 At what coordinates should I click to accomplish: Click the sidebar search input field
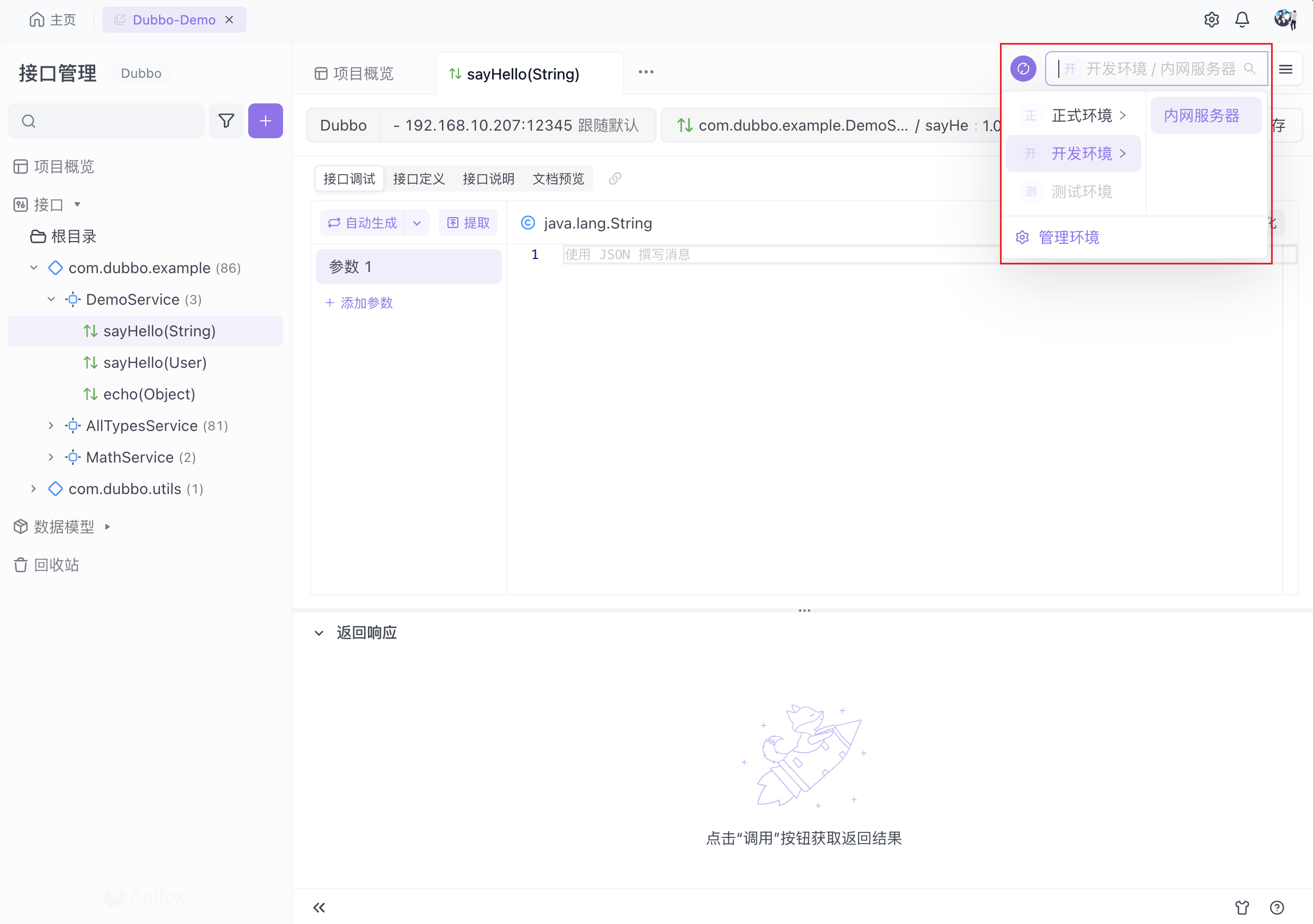(114, 121)
